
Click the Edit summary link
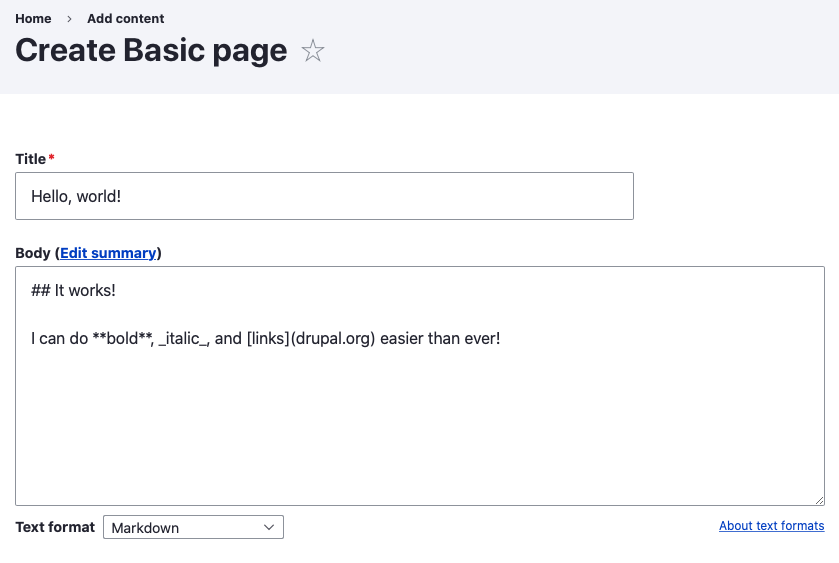108,253
